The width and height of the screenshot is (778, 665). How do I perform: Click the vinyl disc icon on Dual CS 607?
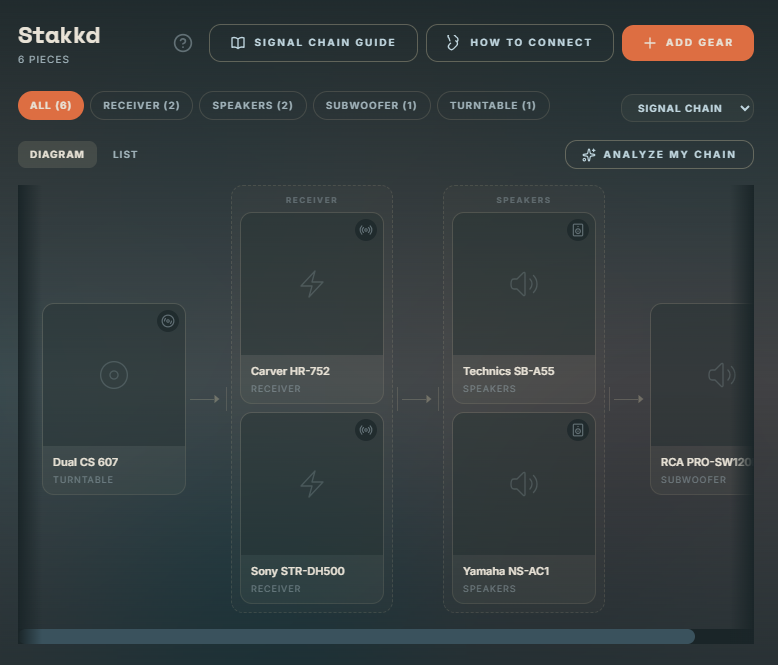114,375
